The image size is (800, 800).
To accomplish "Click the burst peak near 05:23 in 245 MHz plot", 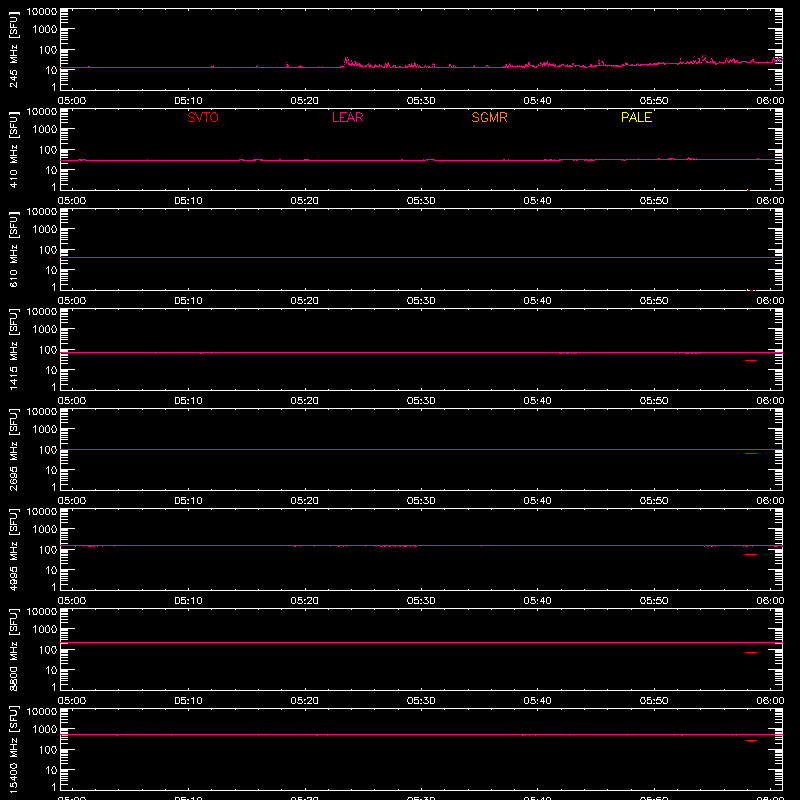I will tap(346, 59).
